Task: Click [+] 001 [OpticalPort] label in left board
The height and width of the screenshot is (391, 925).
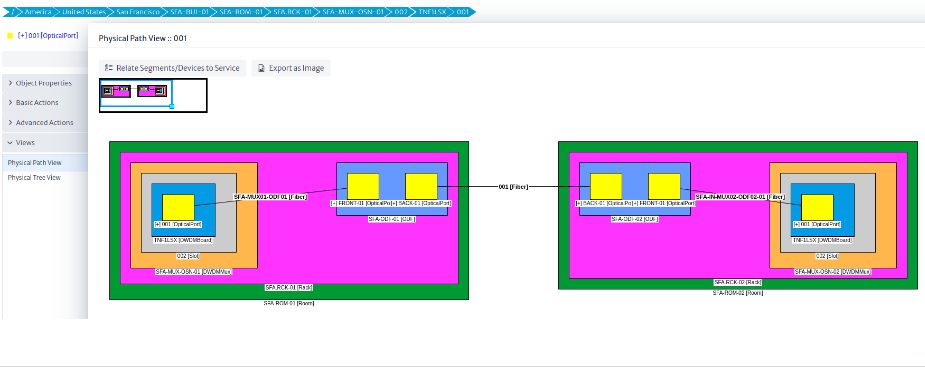Action: [x=178, y=224]
